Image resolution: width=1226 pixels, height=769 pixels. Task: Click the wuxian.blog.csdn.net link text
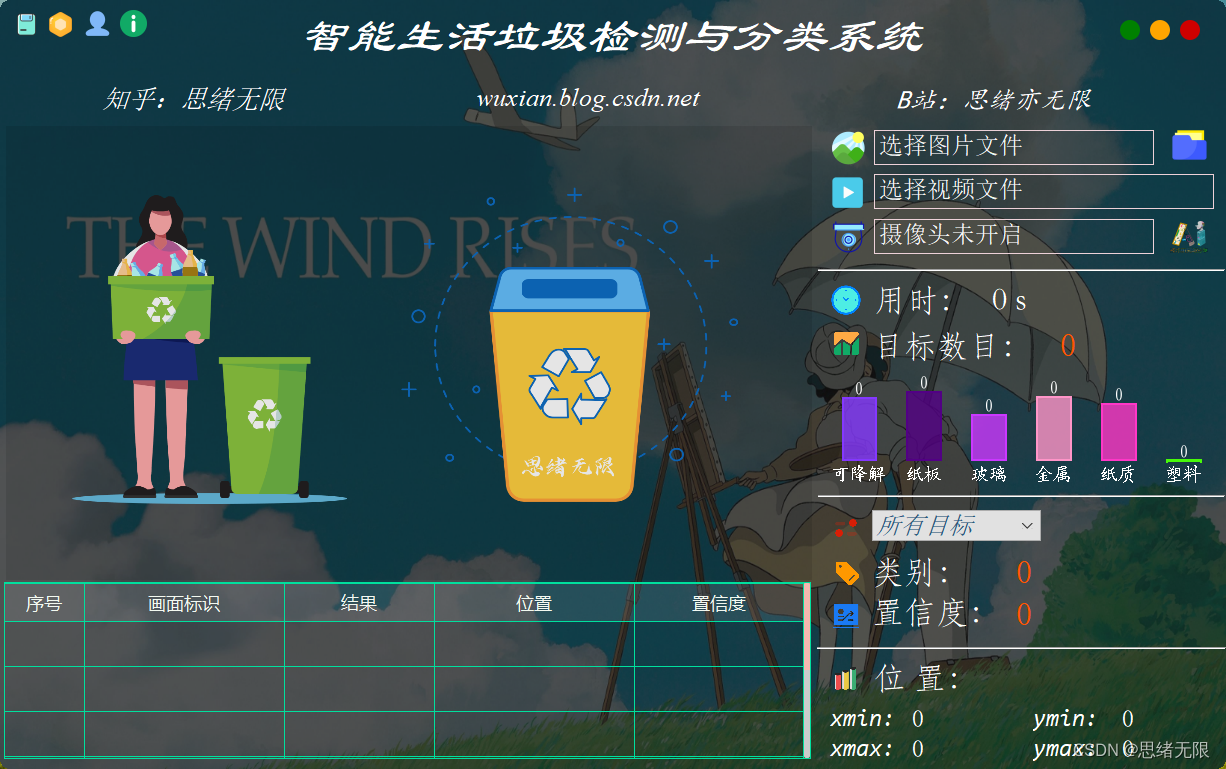588,99
